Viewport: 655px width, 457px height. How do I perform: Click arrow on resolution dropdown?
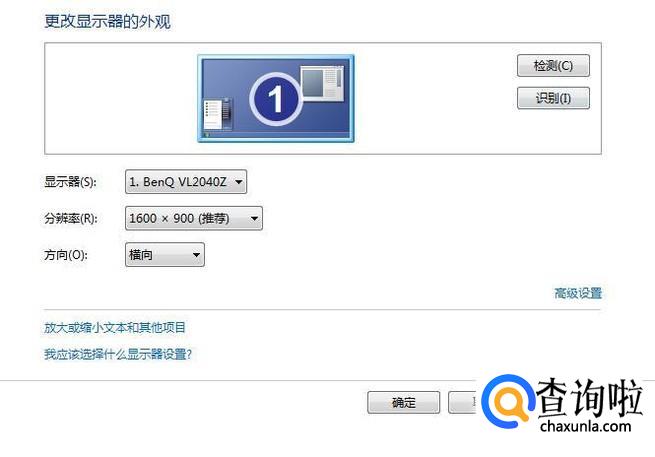[254, 218]
